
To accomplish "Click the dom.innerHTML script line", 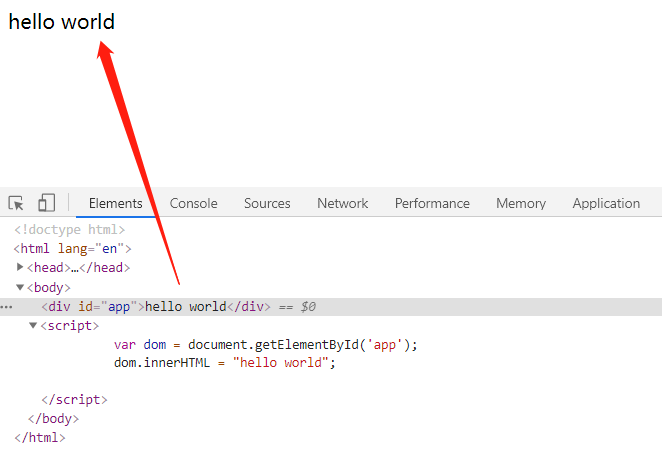I will 225,363.
